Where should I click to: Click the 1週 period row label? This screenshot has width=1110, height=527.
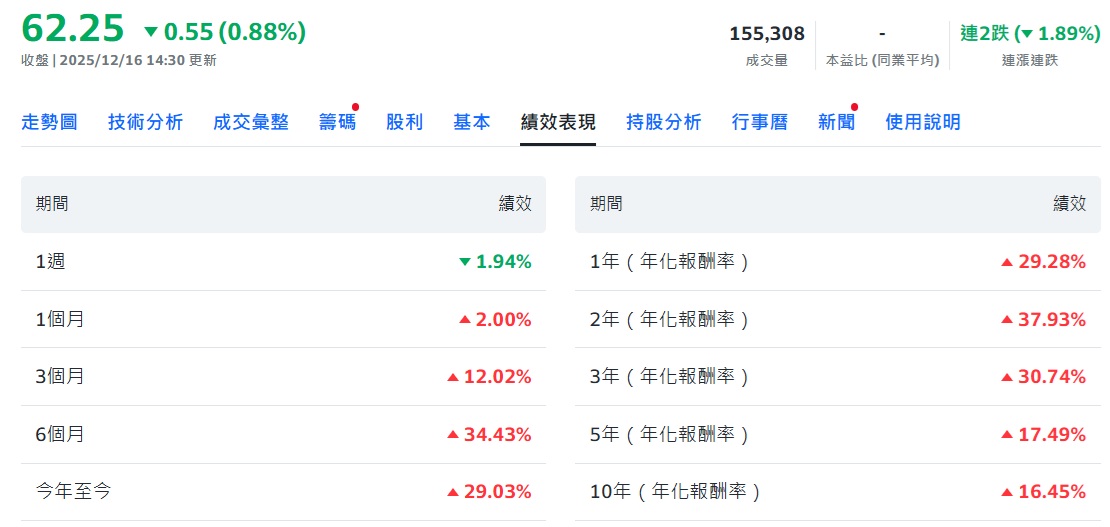[50, 262]
